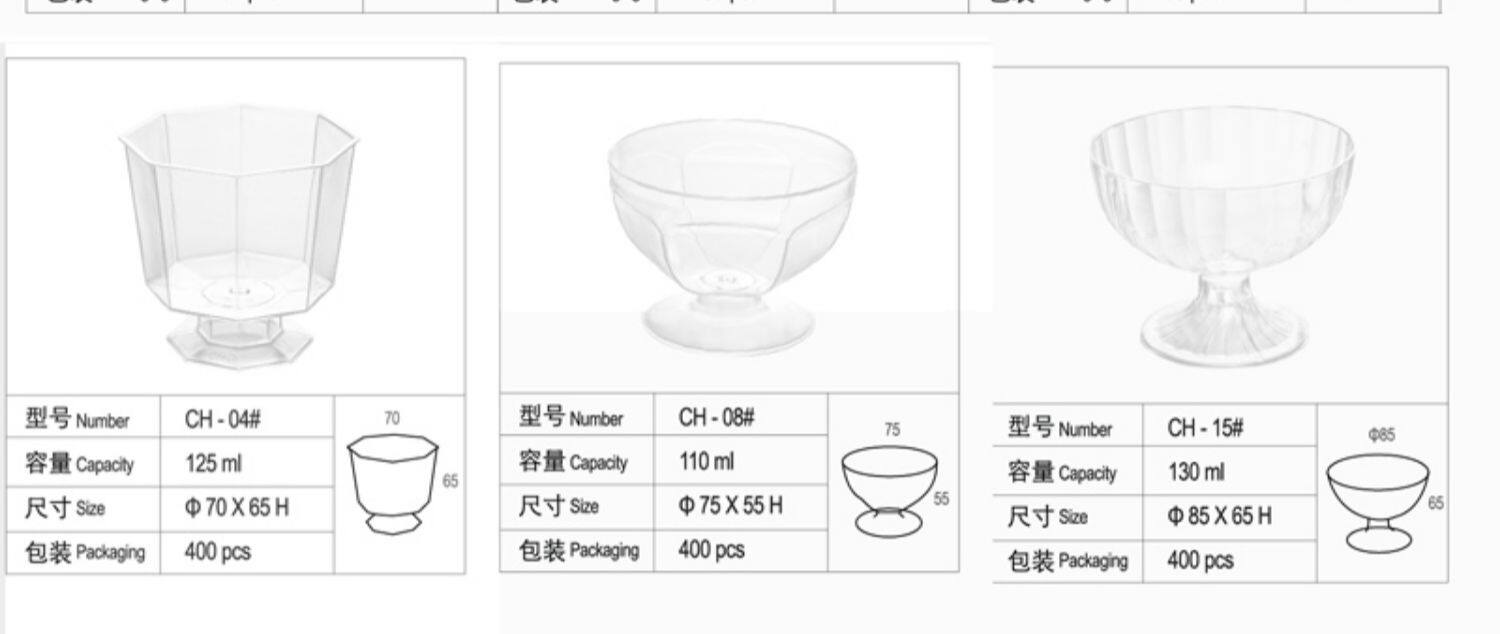This screenshot has height=634, width=1500.
Task: Click the Φ 75 X 55 H size value
Action: pos(731,506)
